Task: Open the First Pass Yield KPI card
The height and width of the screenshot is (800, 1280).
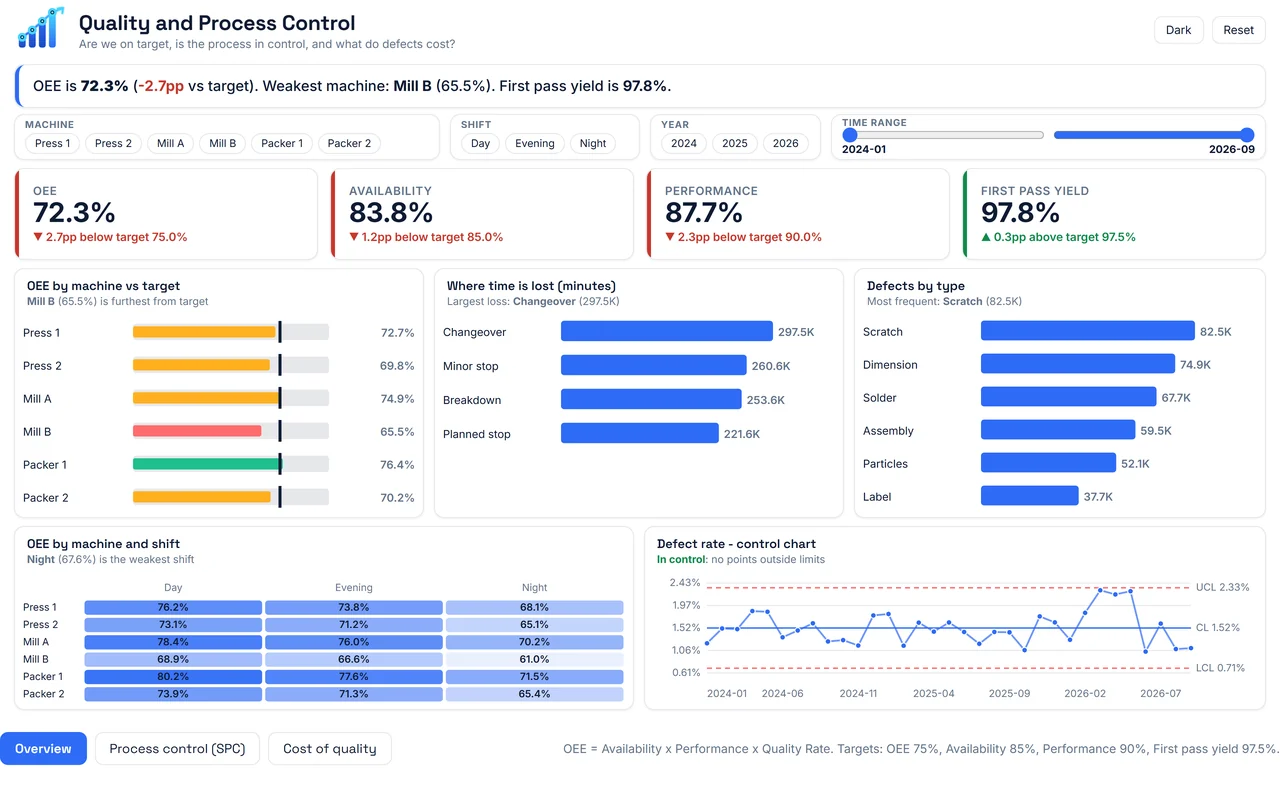Action: (1114, 214)
